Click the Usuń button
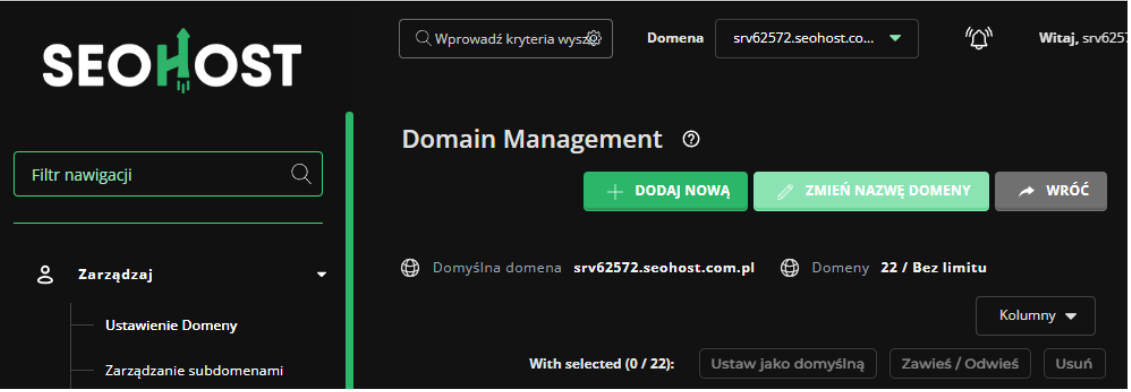Screen dimensions: 1131x392 (x=1075, y=364)
